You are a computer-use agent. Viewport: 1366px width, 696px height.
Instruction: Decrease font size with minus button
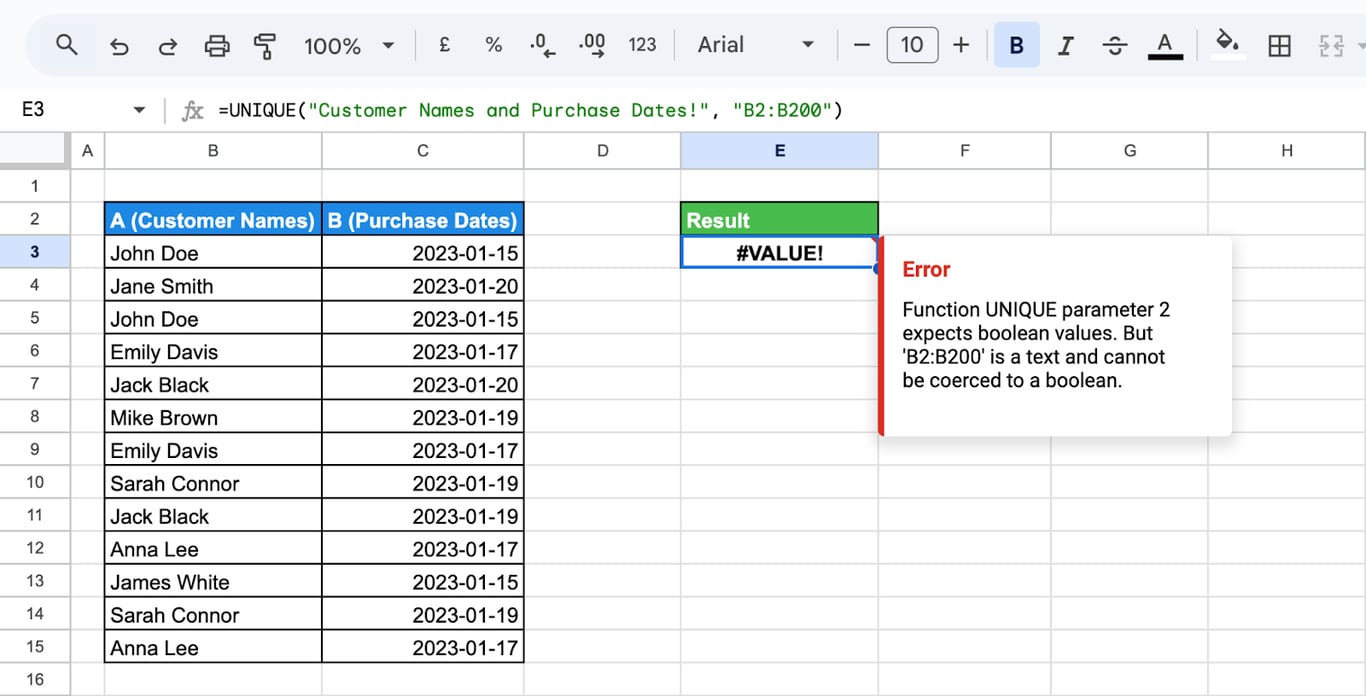click(862, 45)
